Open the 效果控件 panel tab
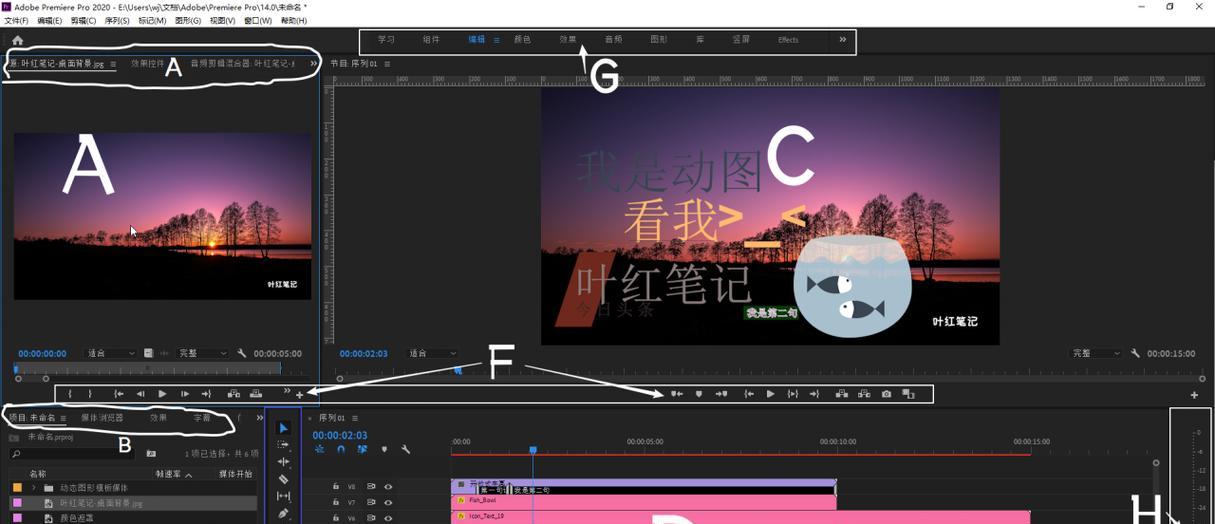The height and width of the screenshot is (524, 1215). [147, 63]
